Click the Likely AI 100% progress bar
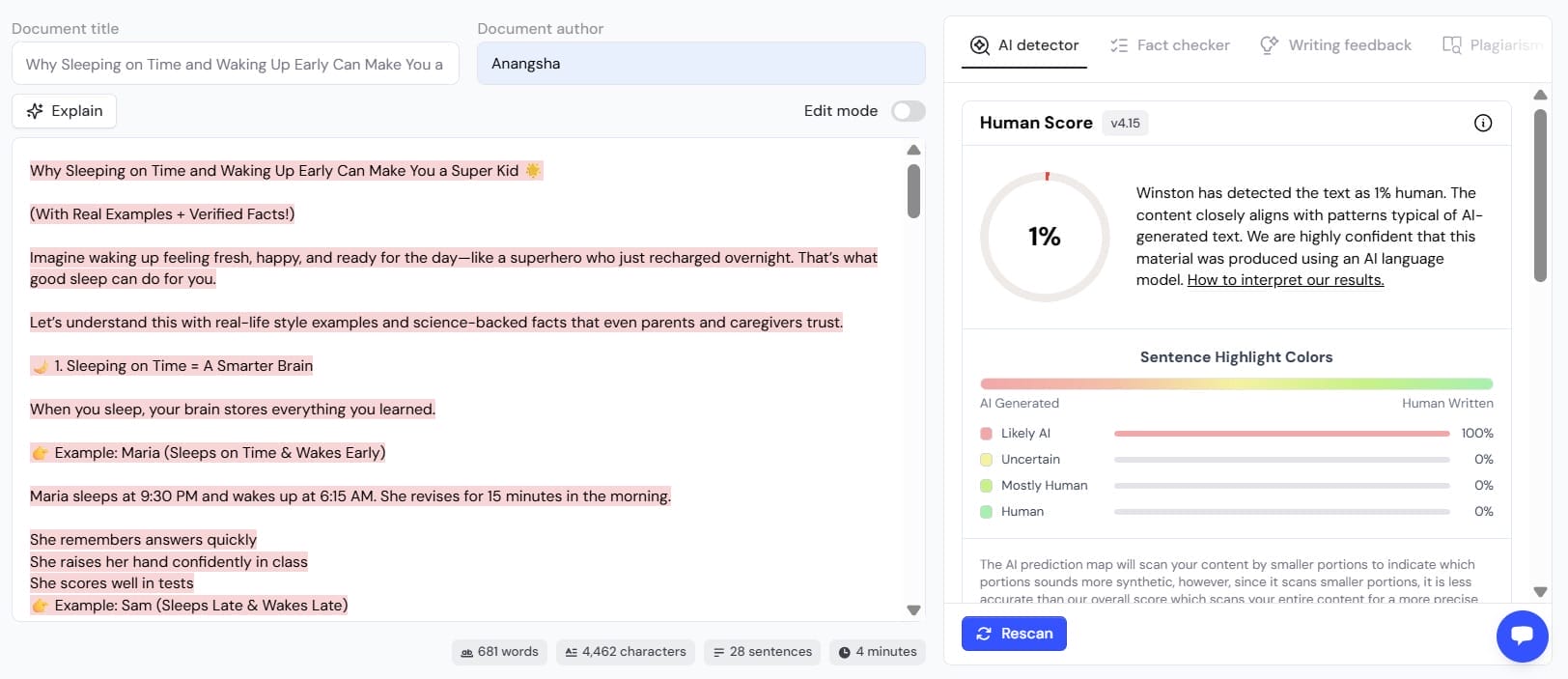Viewport: 1568px width, 679px height. [1281, 434]
